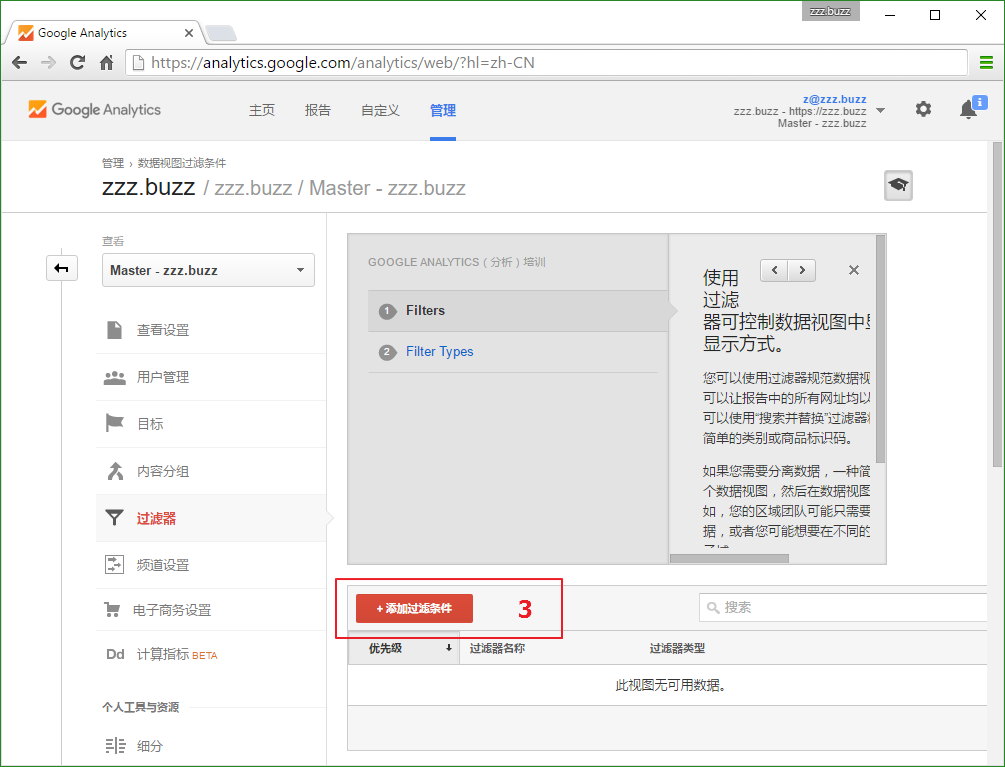Click the zzz.buzz profile badge in title bar
Viewport: 1005px width, 767px height.
click(x=830, y=11)
